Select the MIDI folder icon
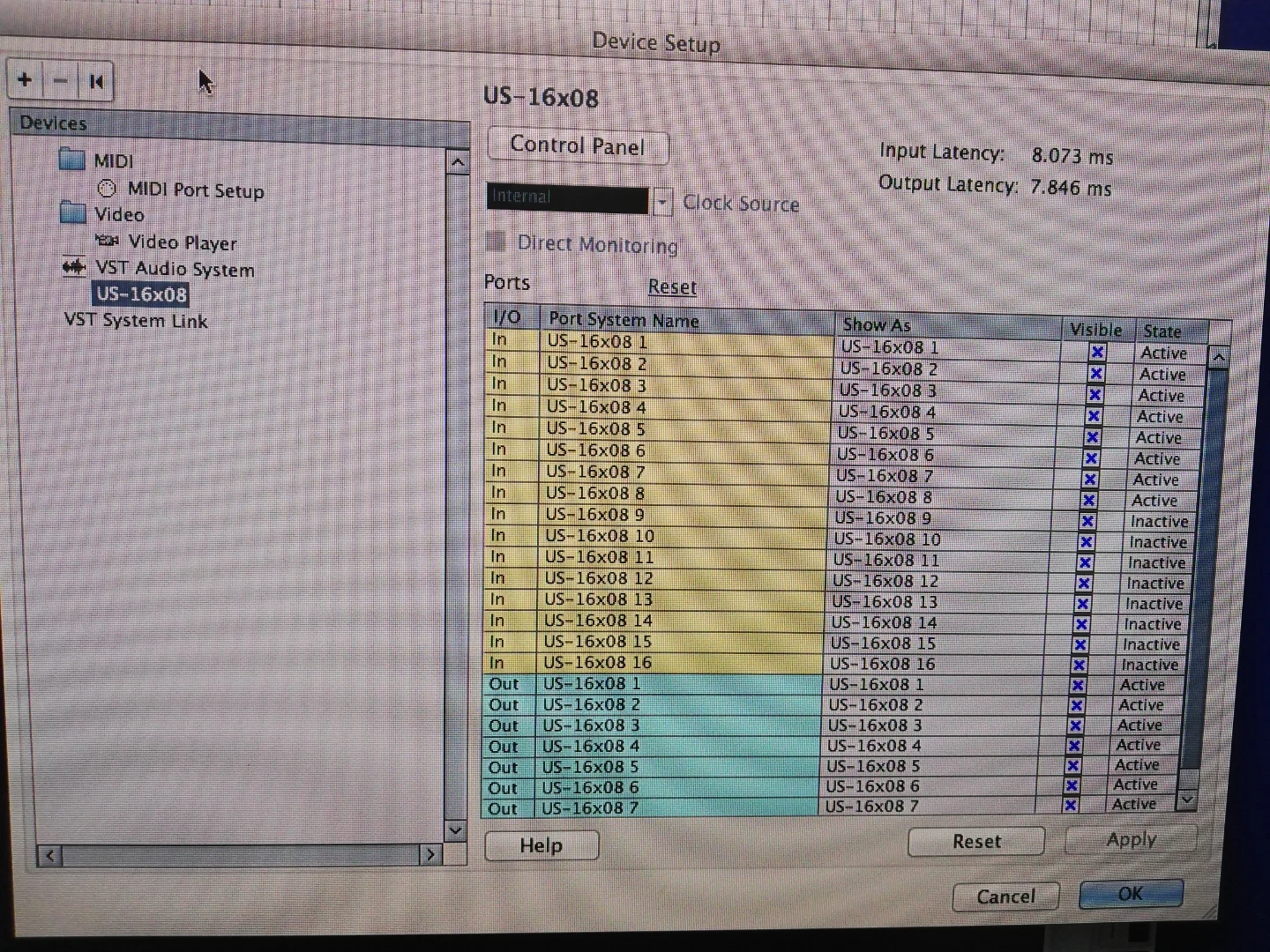The height and width of the screenshot is (952, 1270). tap(71, 160)
